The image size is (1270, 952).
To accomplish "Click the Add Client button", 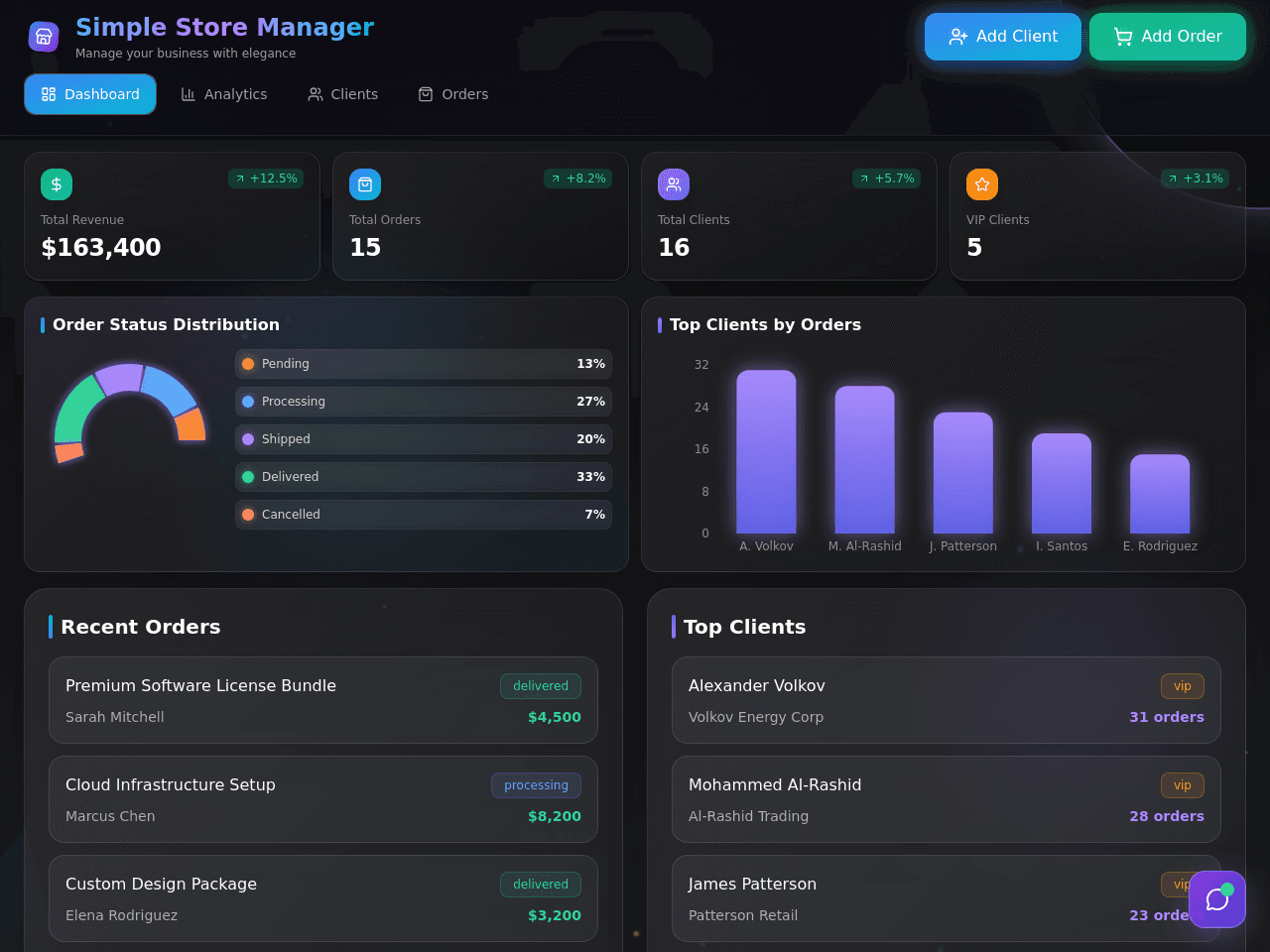I will point(1003,37).
